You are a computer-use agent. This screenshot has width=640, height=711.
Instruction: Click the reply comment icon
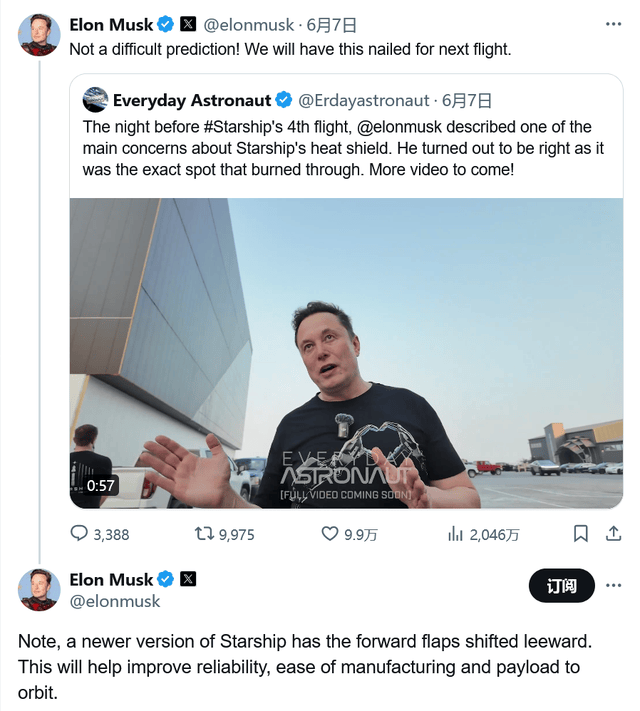80,535
